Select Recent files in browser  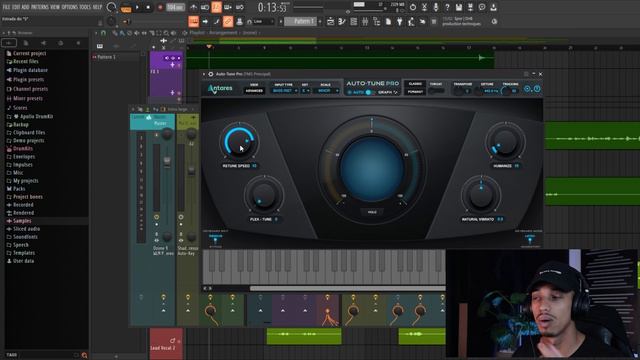point(25,61)
